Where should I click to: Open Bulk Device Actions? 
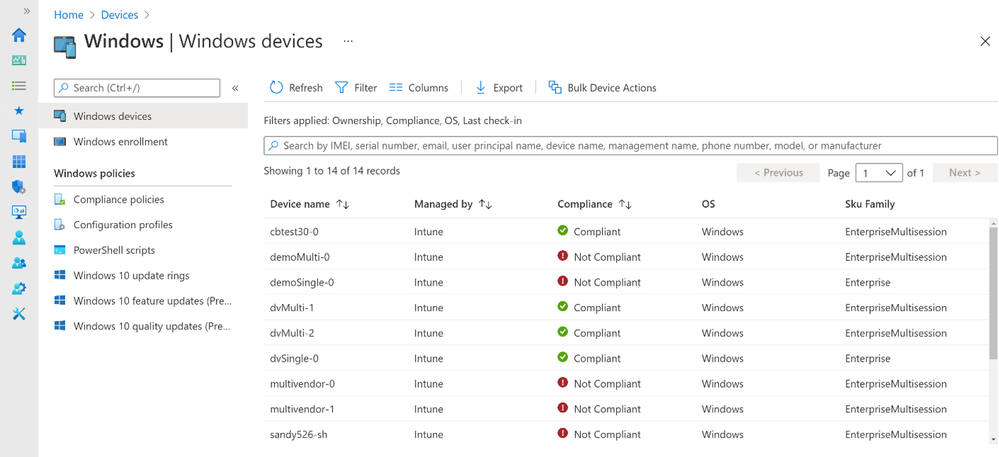(x=603, y=88)
